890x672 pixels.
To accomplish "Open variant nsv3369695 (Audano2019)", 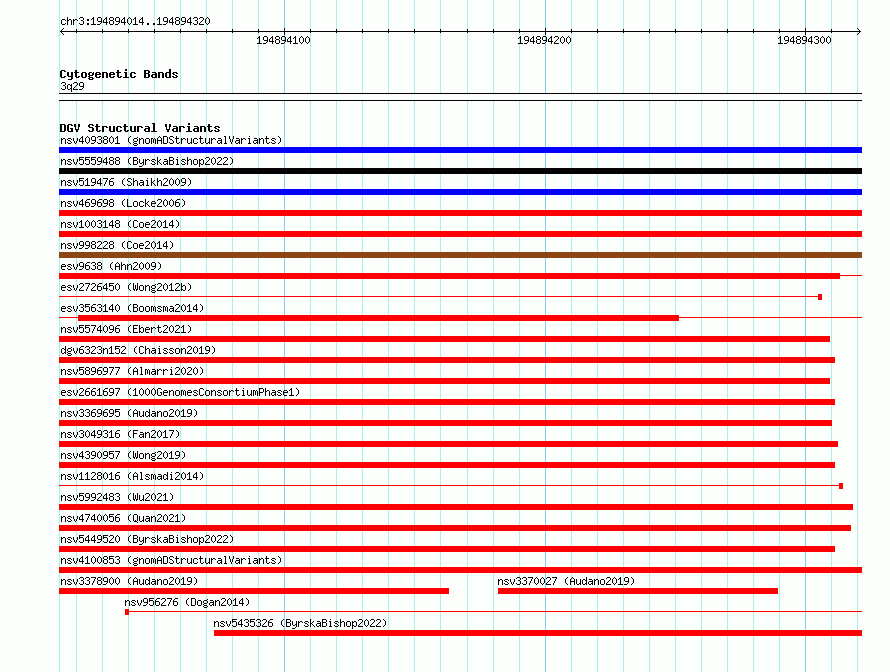I will (129, 413).
